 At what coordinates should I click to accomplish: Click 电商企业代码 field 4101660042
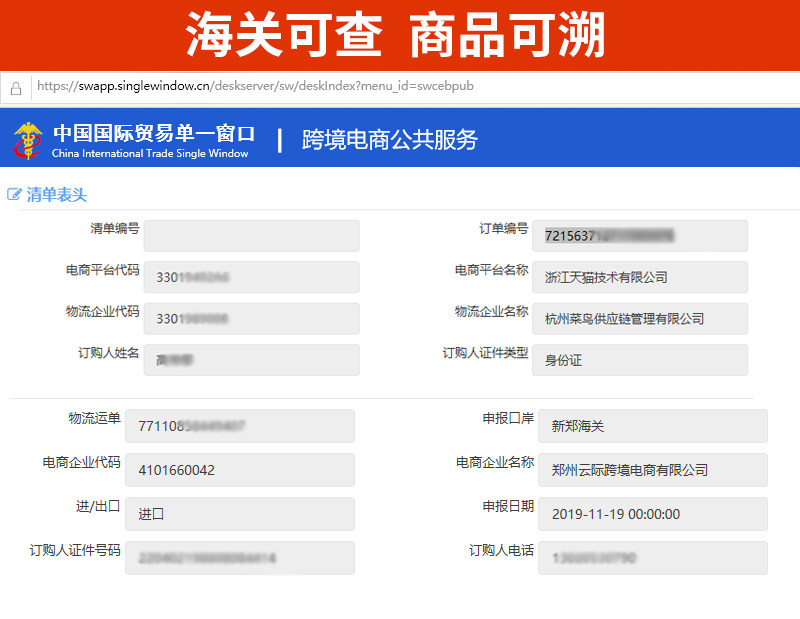pos(240,469)
